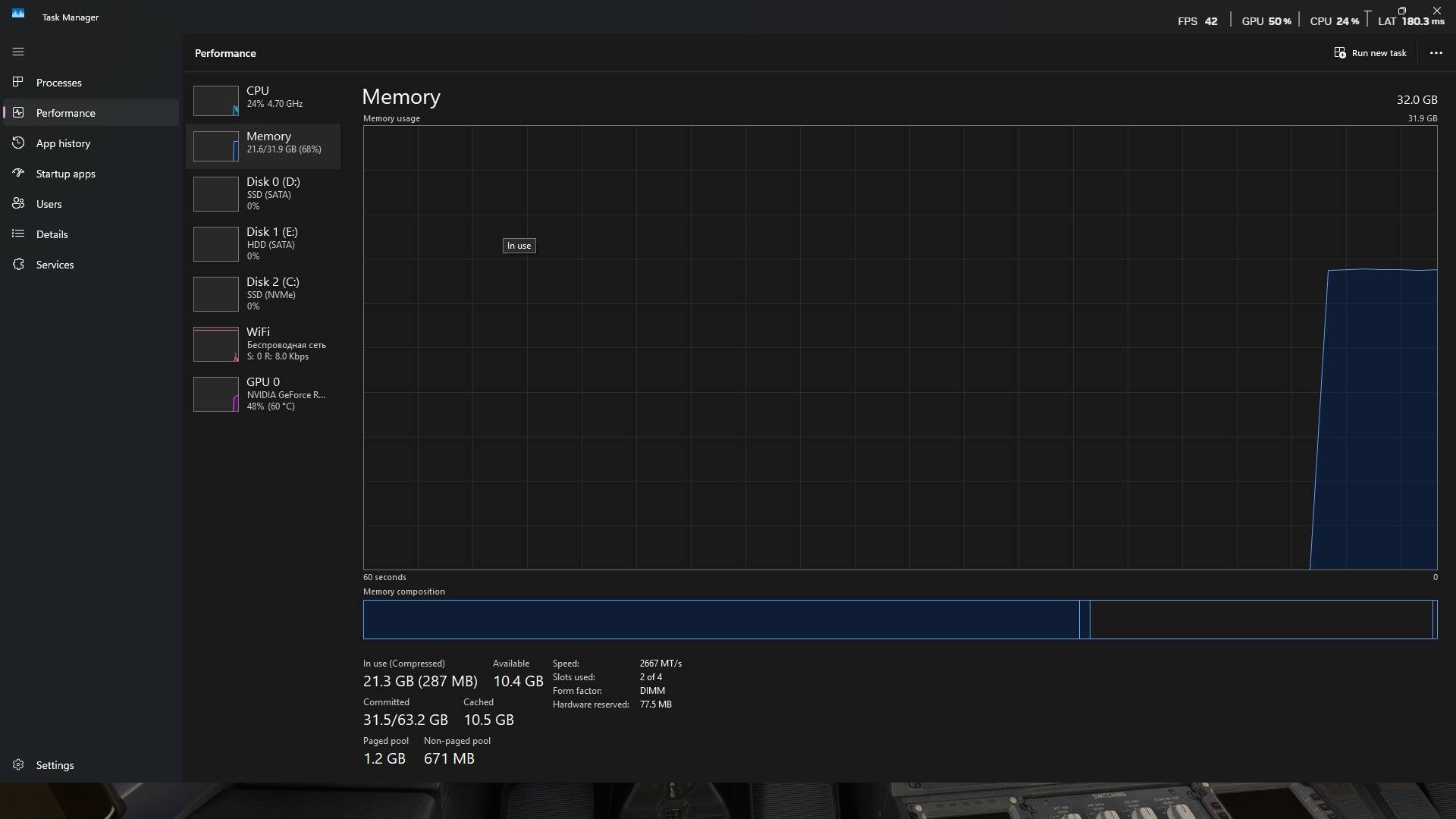
Task: Click the Run new task icon
Action: tap(1340, 52)
